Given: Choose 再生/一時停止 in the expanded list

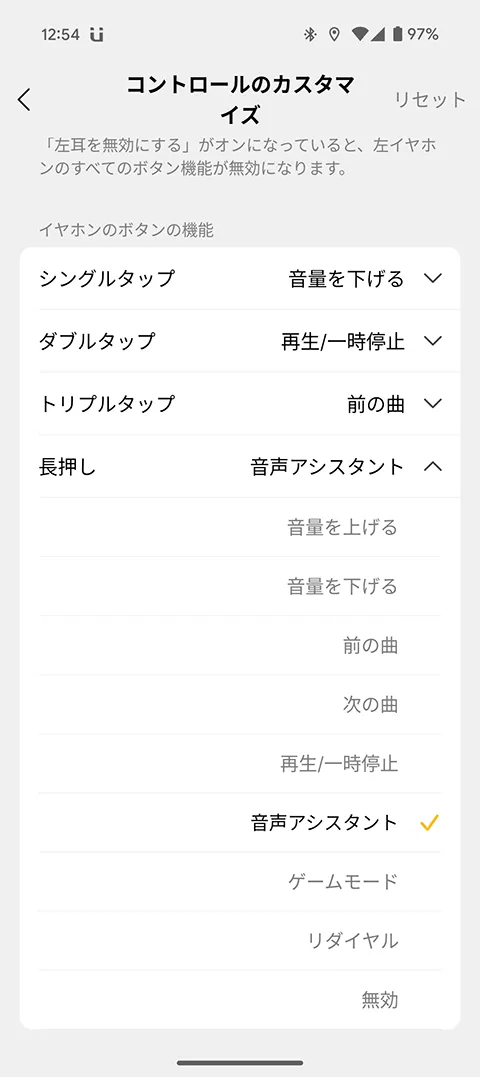Looking at the screenshot, I should coord(240,764).
